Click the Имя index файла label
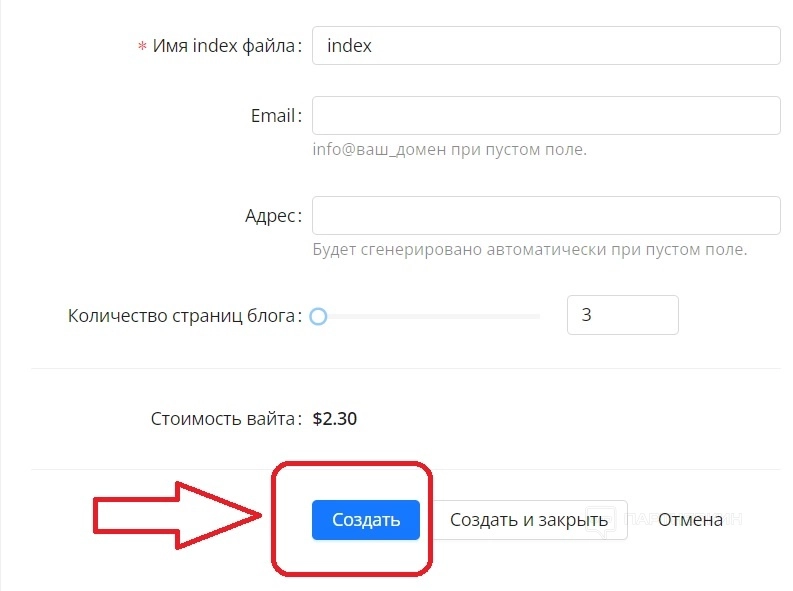 [226, 46]
